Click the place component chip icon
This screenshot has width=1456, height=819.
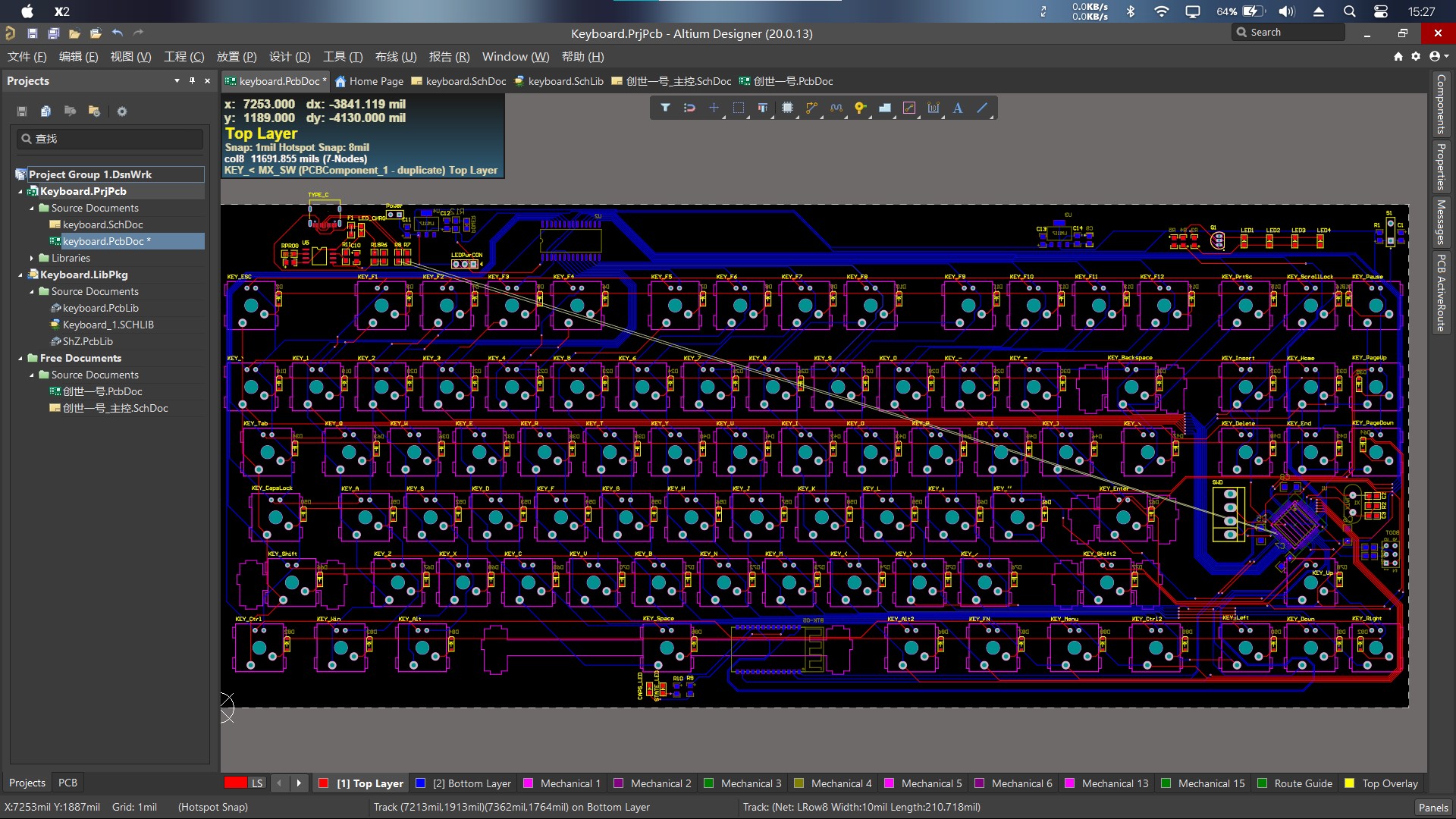(787, 108)
